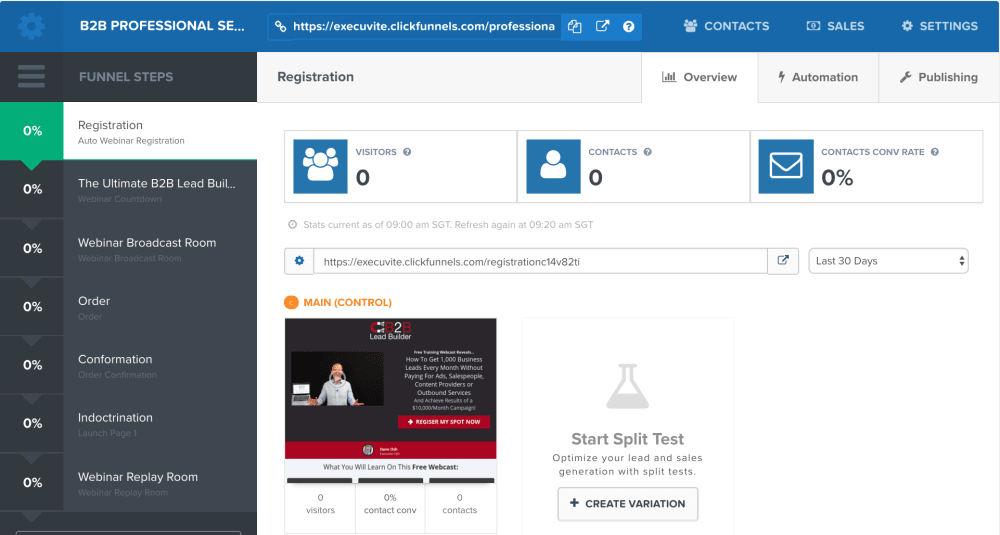Image resolution: width=1000 pixels, height=535 pixels.
Task: Click the Create Variation button
Action: 628,504
